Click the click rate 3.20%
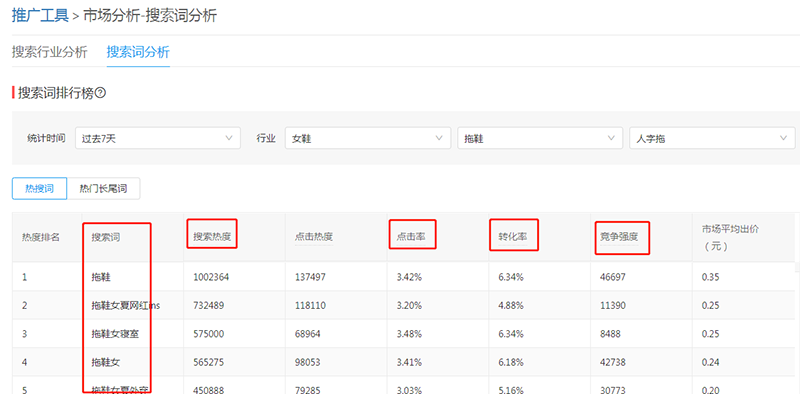The height and width of the screenshot is (394, 800). (409, 306)
